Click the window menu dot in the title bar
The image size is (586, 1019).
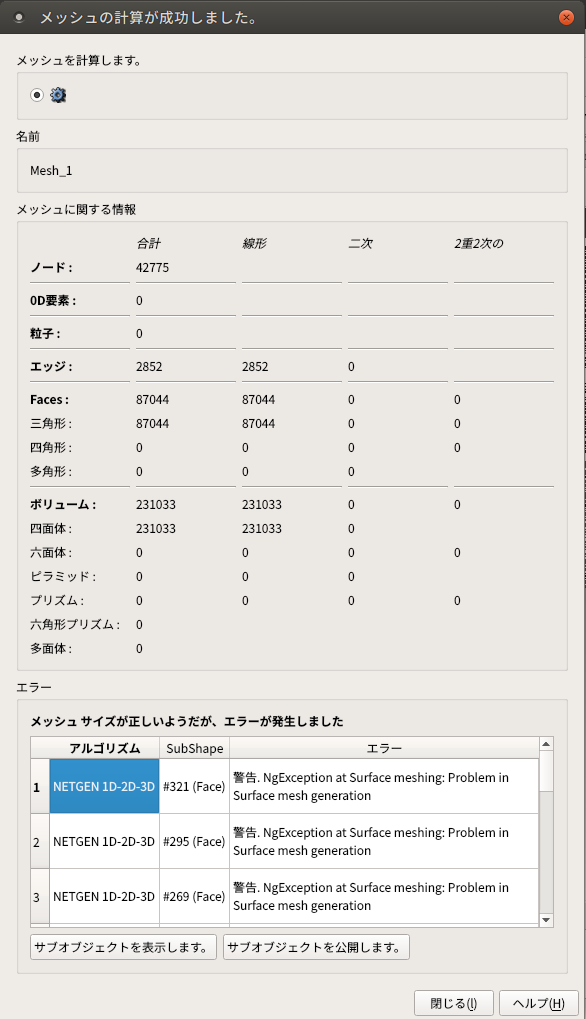[x=19, y=18]
